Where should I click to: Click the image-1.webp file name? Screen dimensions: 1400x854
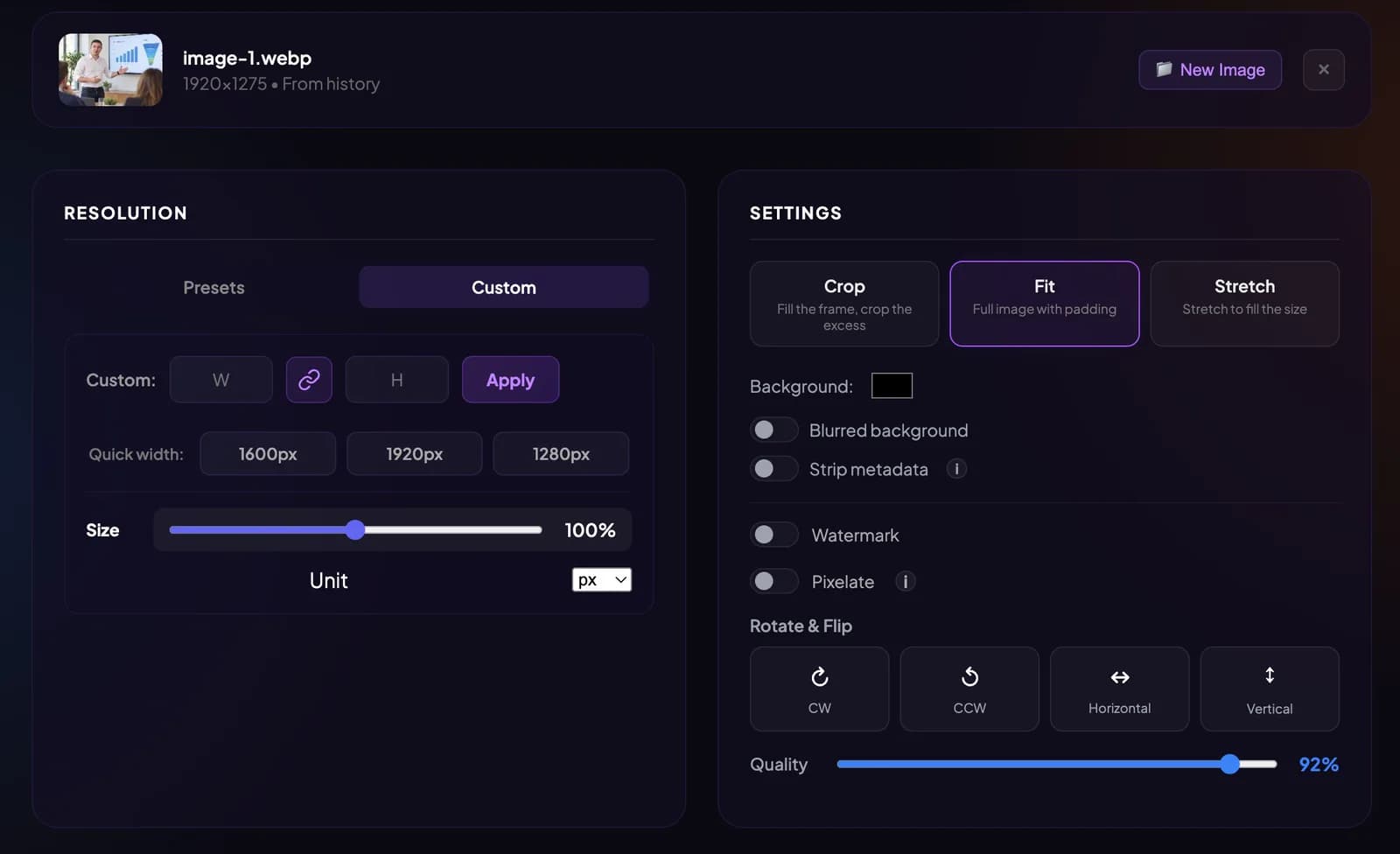[x=247, y=58]
